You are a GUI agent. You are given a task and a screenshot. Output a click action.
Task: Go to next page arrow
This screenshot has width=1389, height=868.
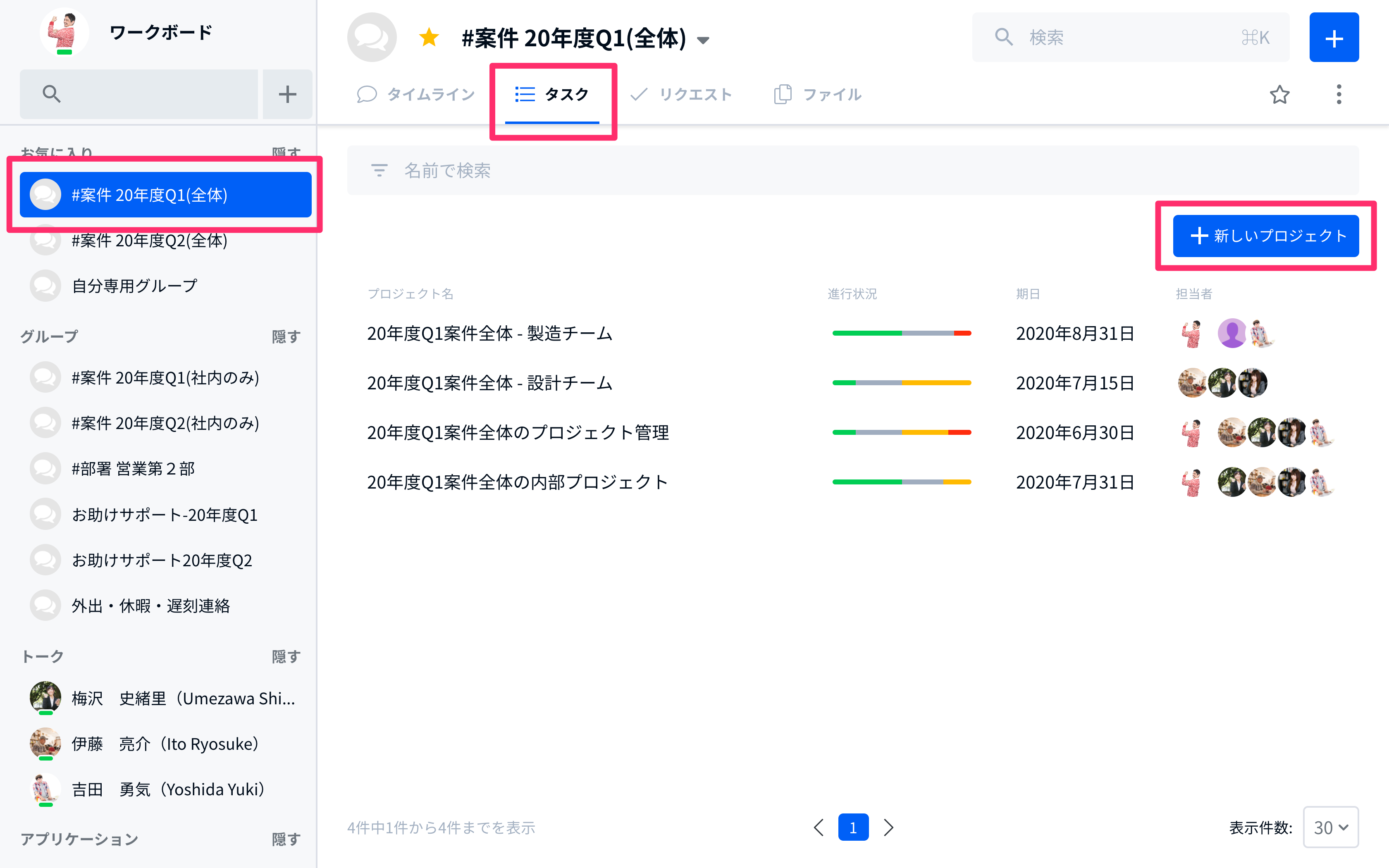888,827
